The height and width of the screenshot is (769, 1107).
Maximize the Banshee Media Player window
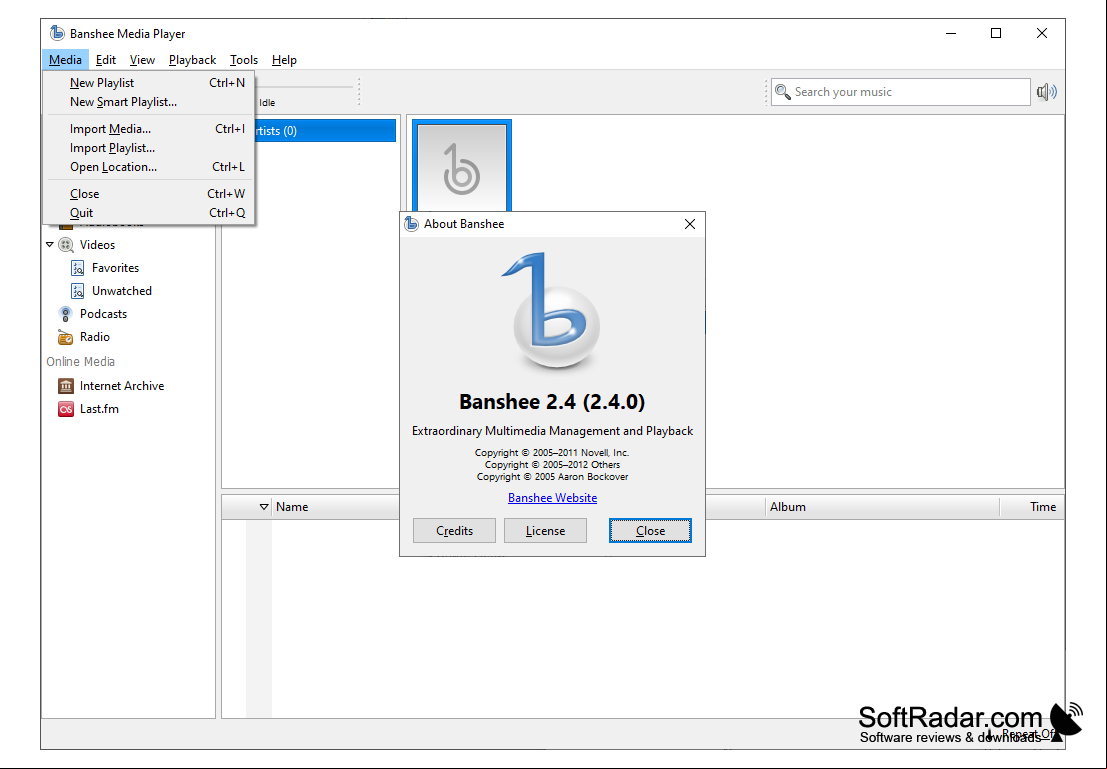tap(995, 33)
